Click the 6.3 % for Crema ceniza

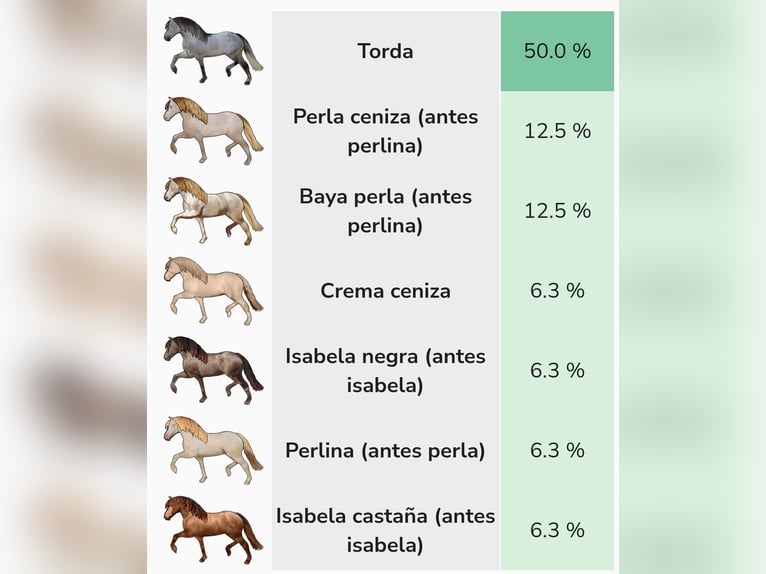(x=557, y=291)
